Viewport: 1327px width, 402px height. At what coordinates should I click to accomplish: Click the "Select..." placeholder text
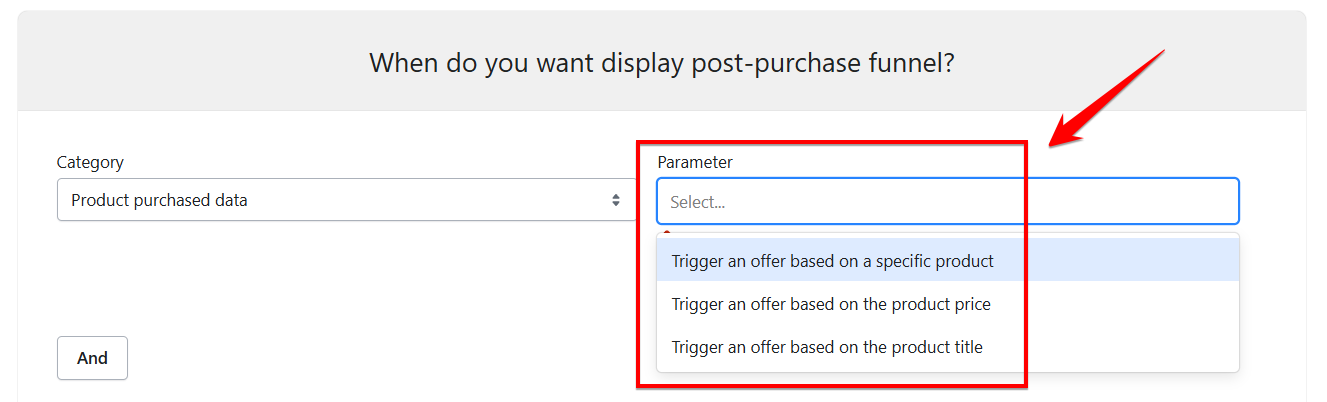(697, 202)
